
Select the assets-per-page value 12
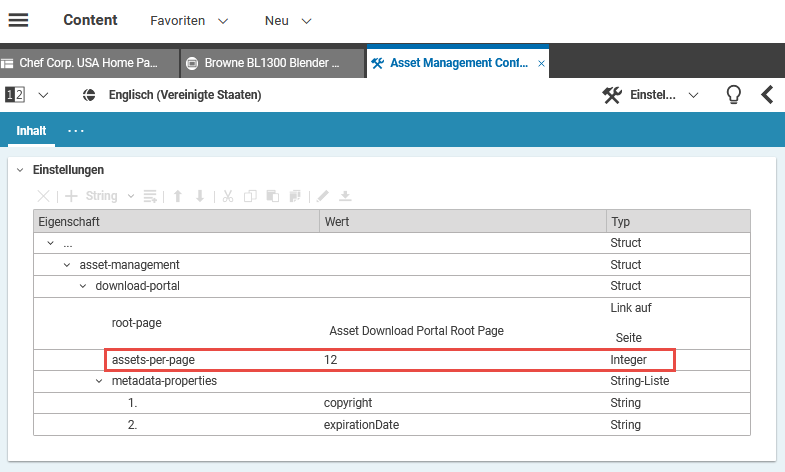(330, 359)
